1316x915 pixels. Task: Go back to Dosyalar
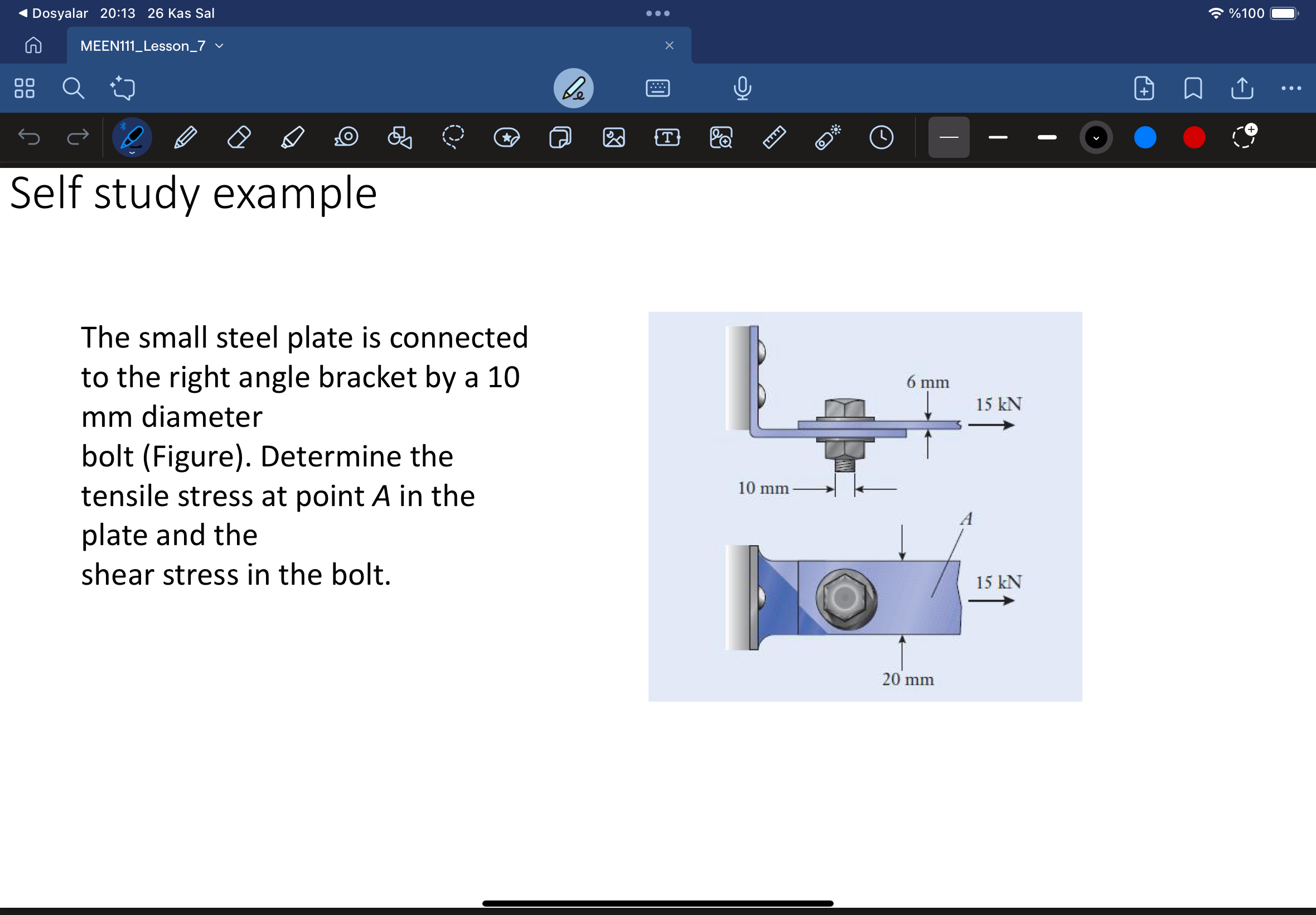[53, 13]
